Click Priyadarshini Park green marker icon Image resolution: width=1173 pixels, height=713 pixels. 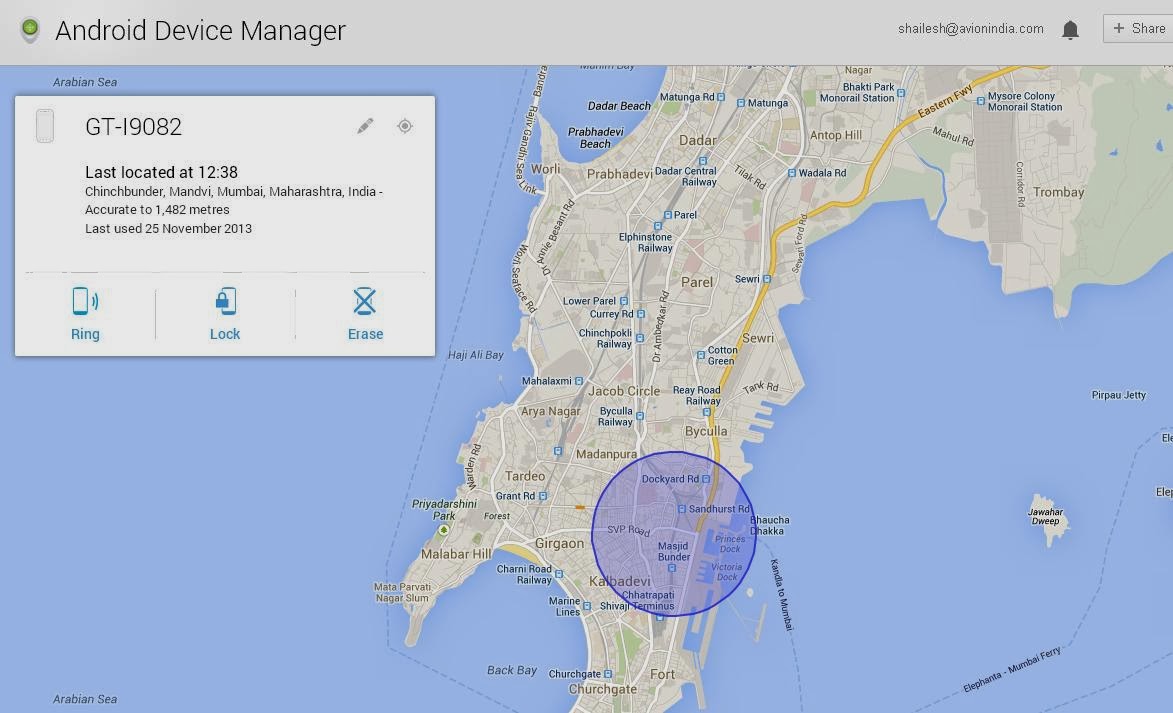(444, 530)
